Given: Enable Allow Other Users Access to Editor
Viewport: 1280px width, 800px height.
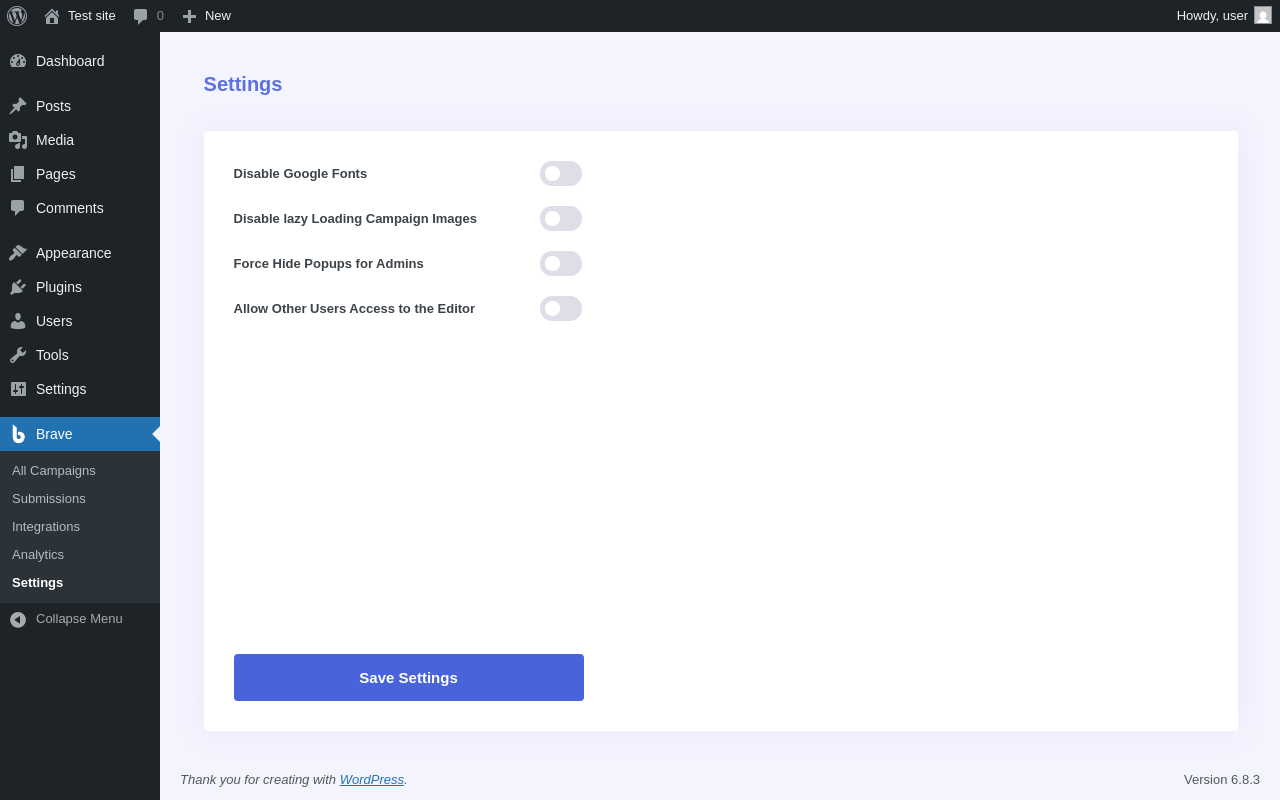Looking at the screenshot, I should (x=560, y=309).
